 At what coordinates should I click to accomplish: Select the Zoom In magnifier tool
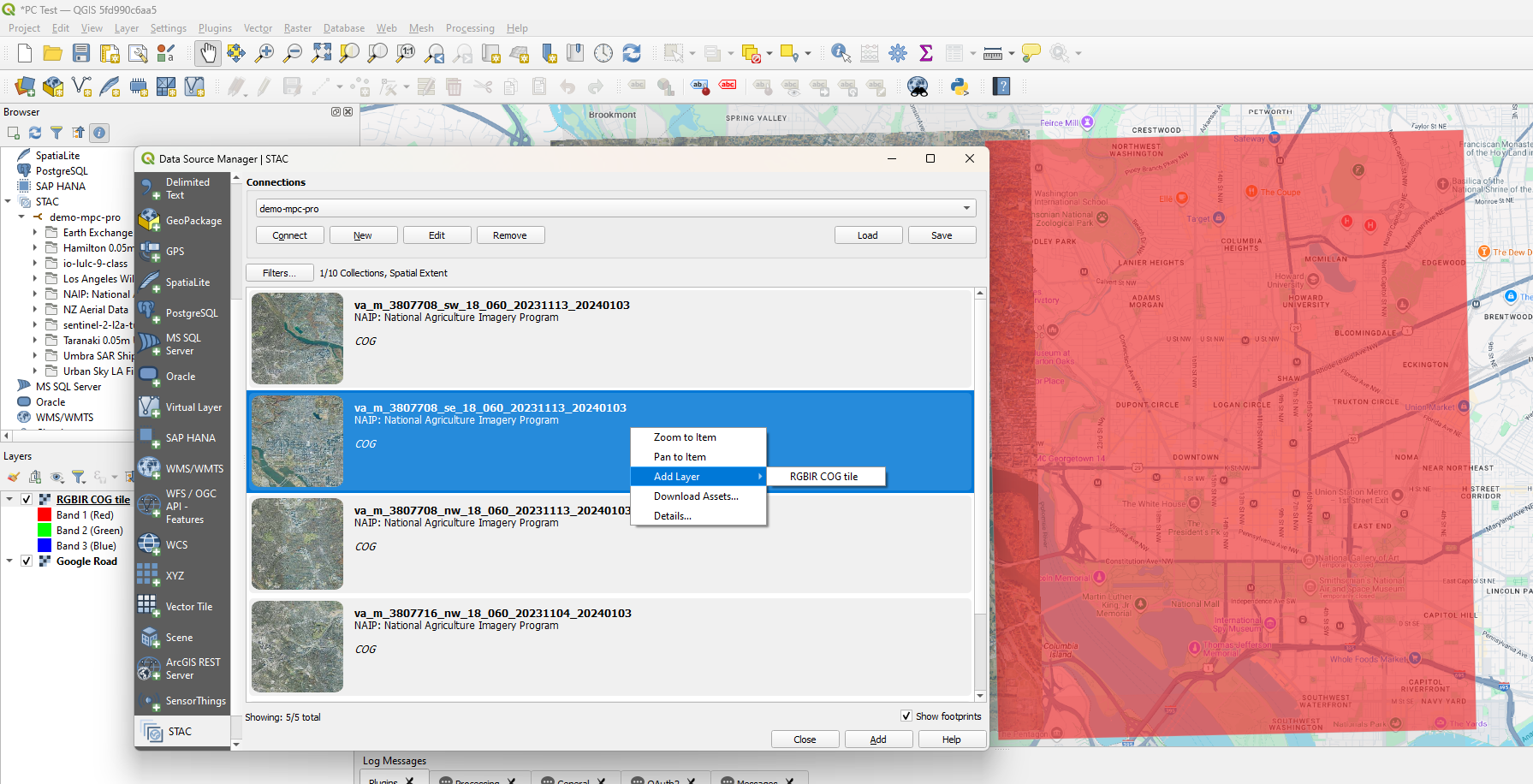click(264, 53)
